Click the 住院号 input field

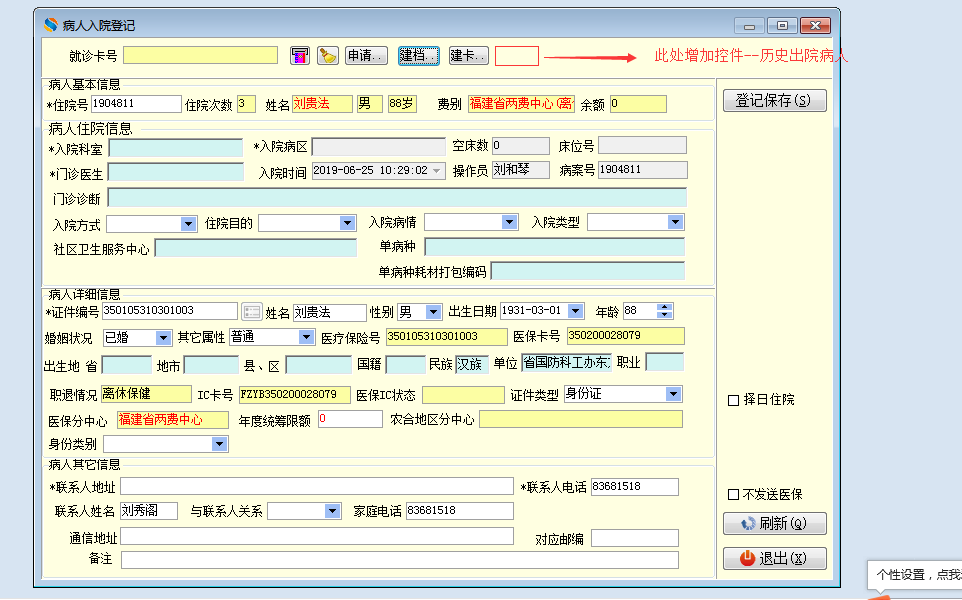click(136, 104)
